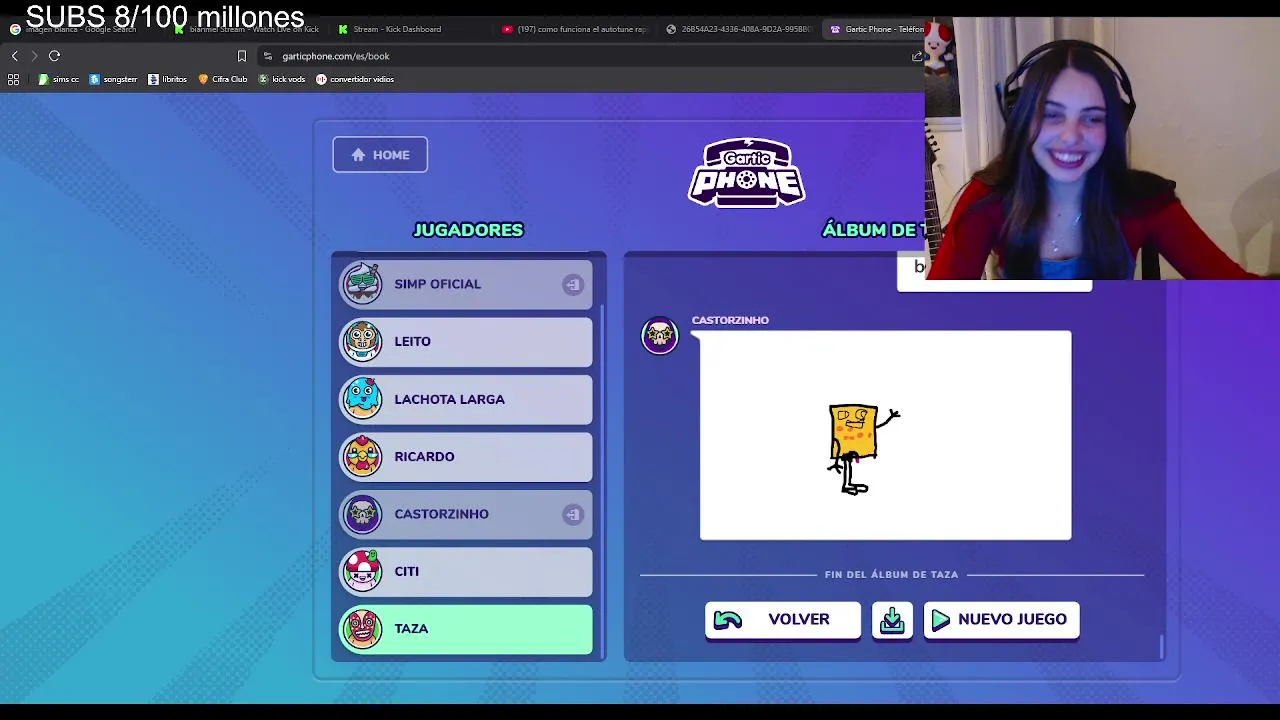
Task: Open the sims cc bookmark
Action: 59,79
